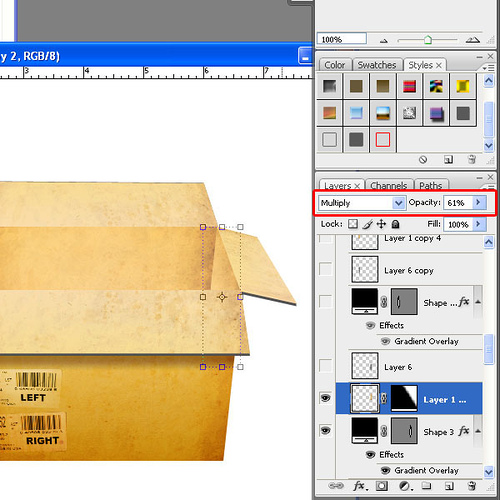Collapse the Shape 3 effects list
The width and height of the screenshot is (500, 500).
pos(478,431)
